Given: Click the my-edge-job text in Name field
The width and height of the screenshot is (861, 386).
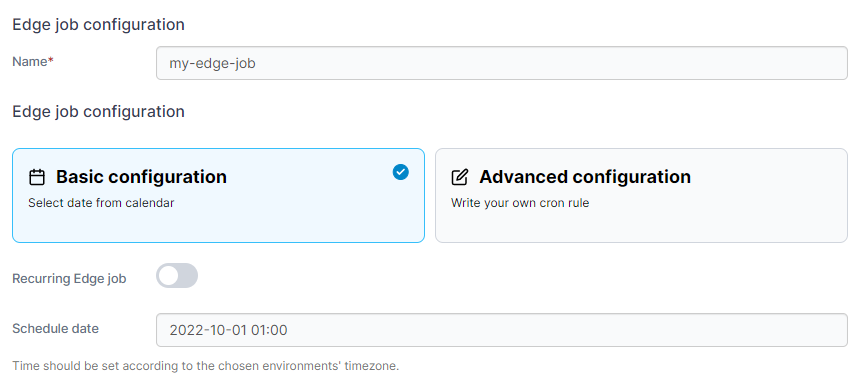Looking at the screenshot, I should coord(213,64).
